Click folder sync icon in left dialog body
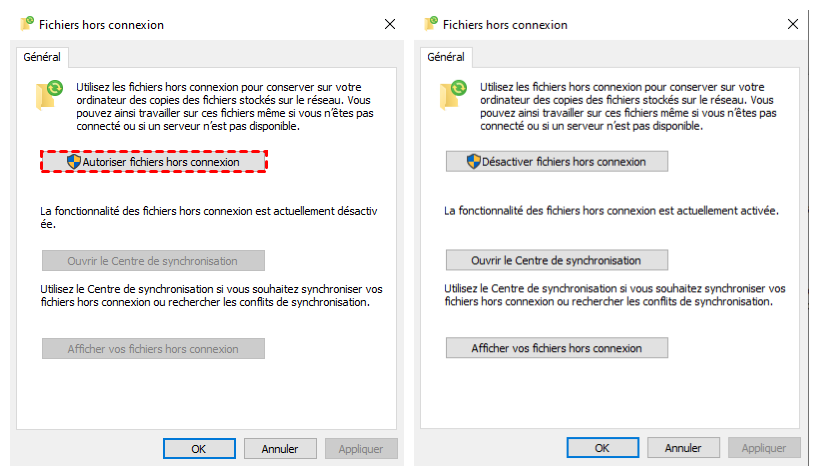The image size is (819, 476). pos(51,94)
